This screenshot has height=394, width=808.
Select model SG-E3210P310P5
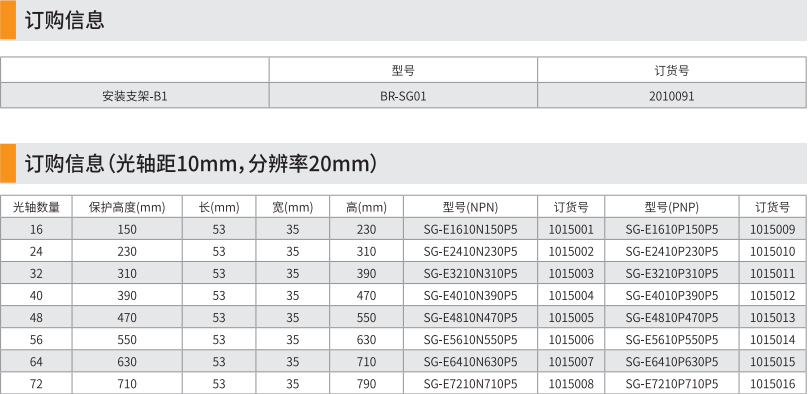tap(671, 273)
